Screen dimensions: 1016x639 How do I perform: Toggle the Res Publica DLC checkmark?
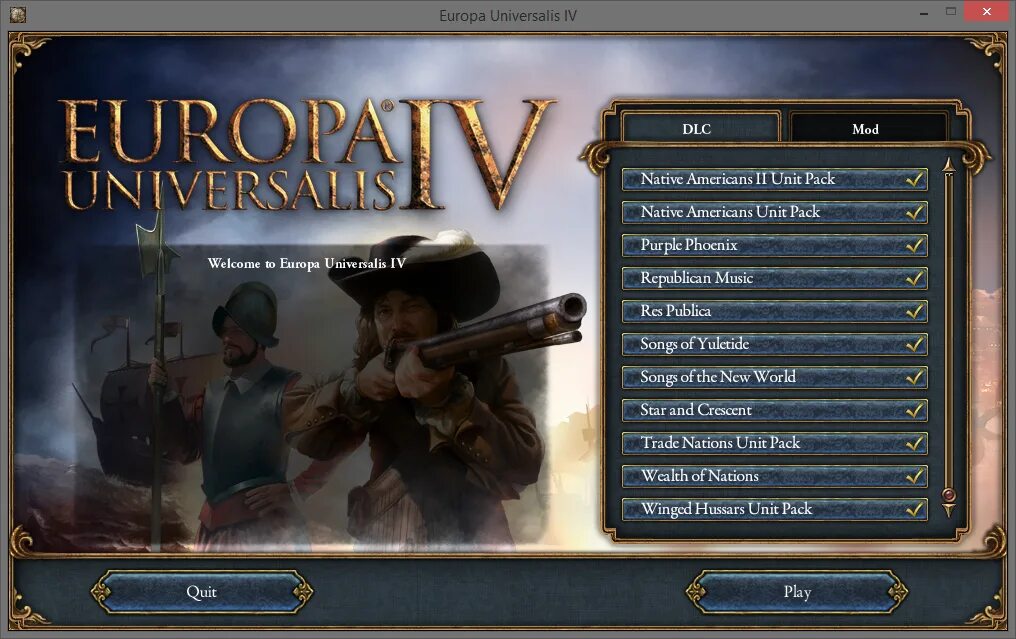click(914, 311)
